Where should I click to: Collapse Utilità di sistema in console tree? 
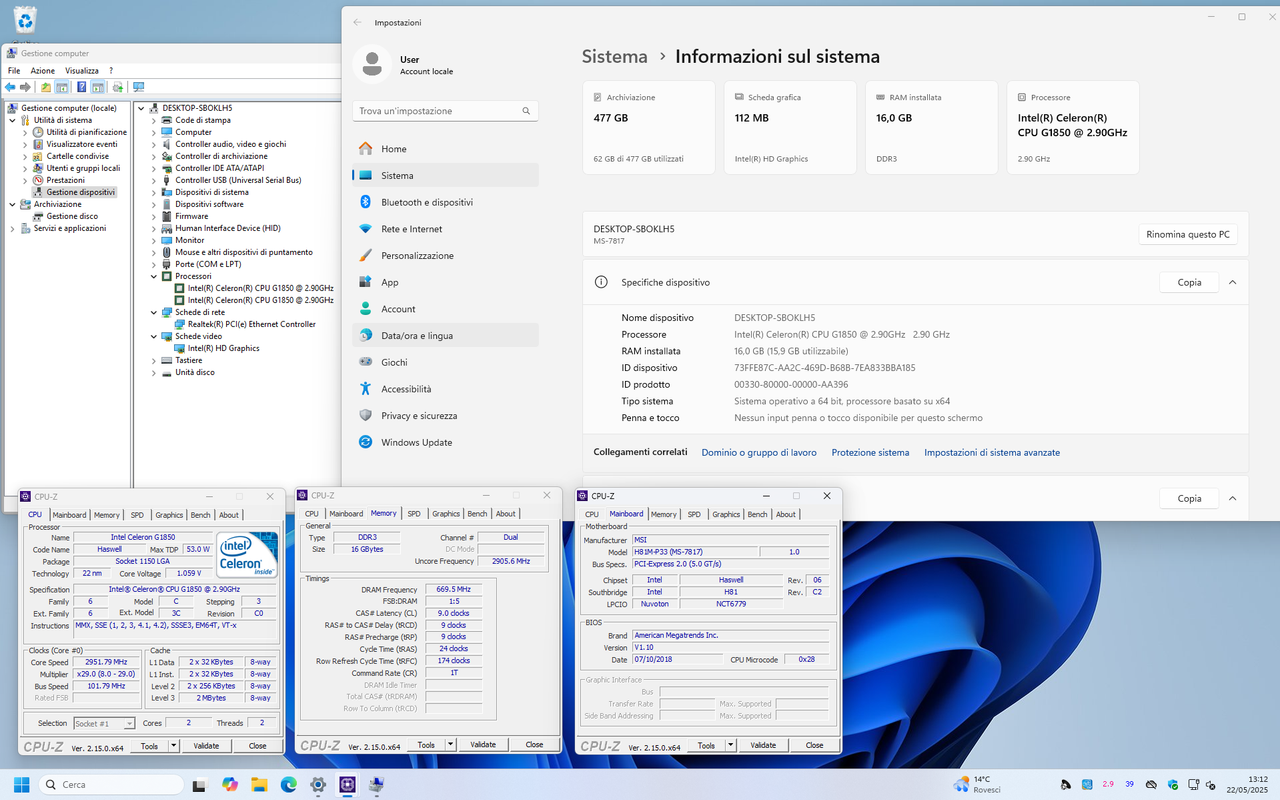12,120
